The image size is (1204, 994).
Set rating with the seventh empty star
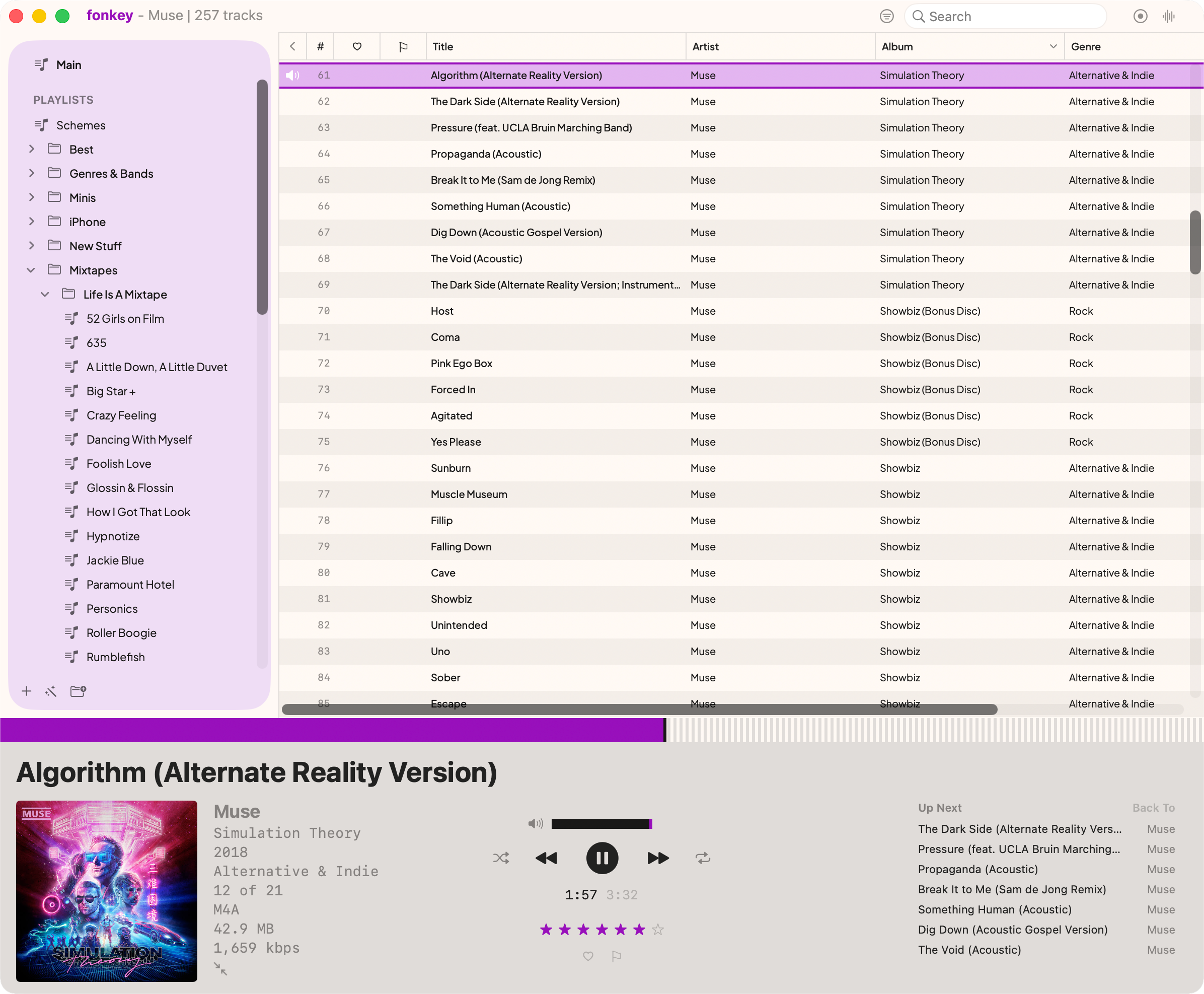pos(658,930)
